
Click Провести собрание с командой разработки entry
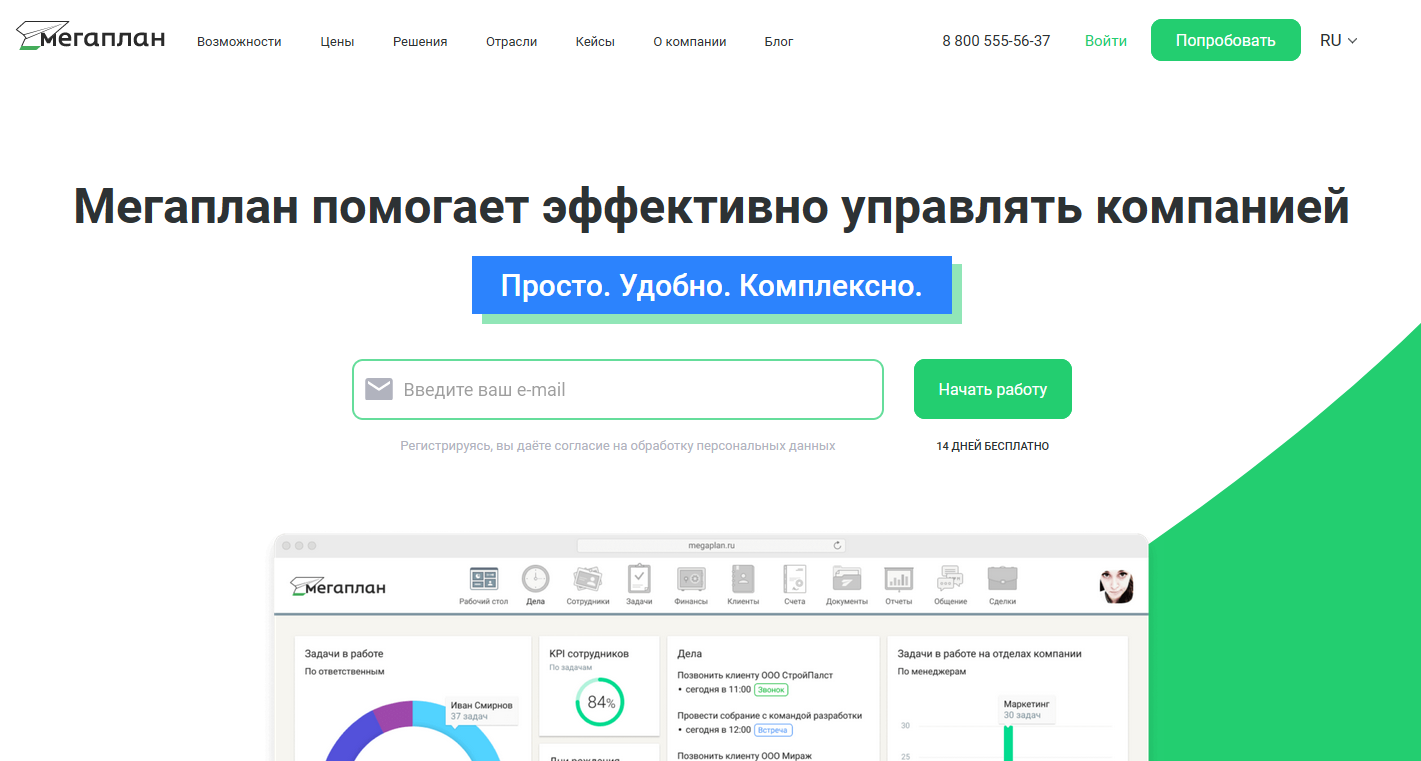(769, 716)
